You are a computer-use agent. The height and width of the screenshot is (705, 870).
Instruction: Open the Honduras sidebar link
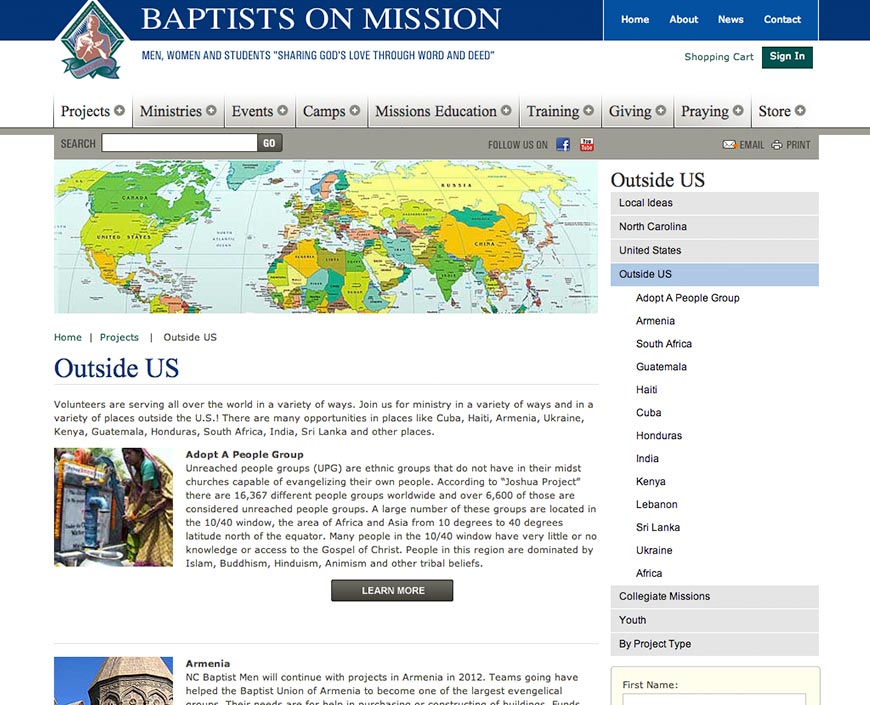point(659,436)
